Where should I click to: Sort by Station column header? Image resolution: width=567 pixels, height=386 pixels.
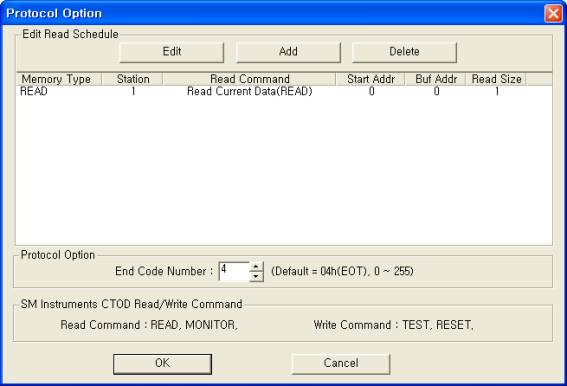133,79
